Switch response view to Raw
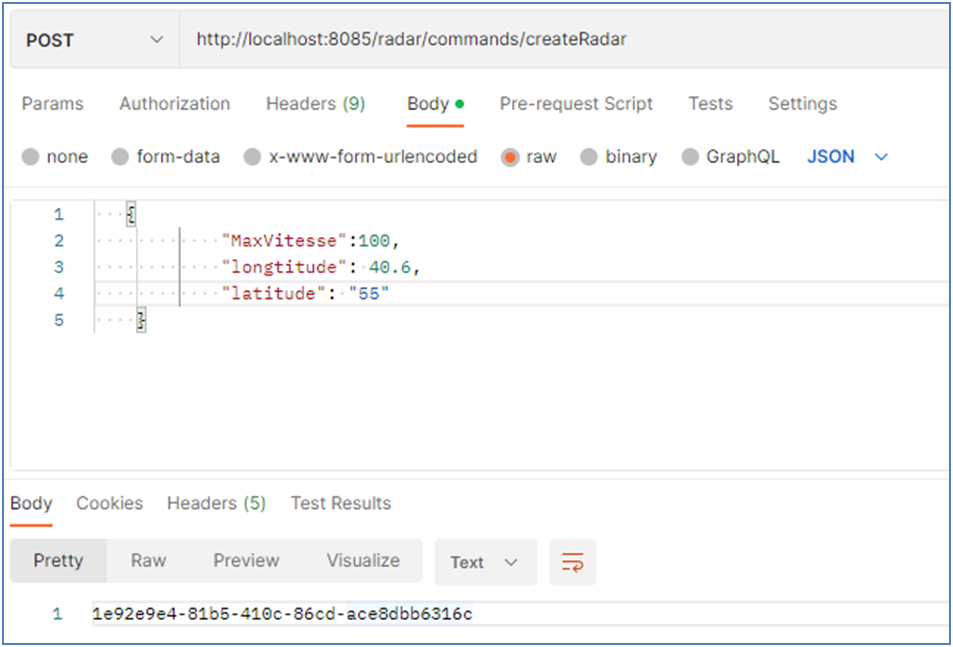This screenshot has height=647, width=953. click(x=148, y=561)
